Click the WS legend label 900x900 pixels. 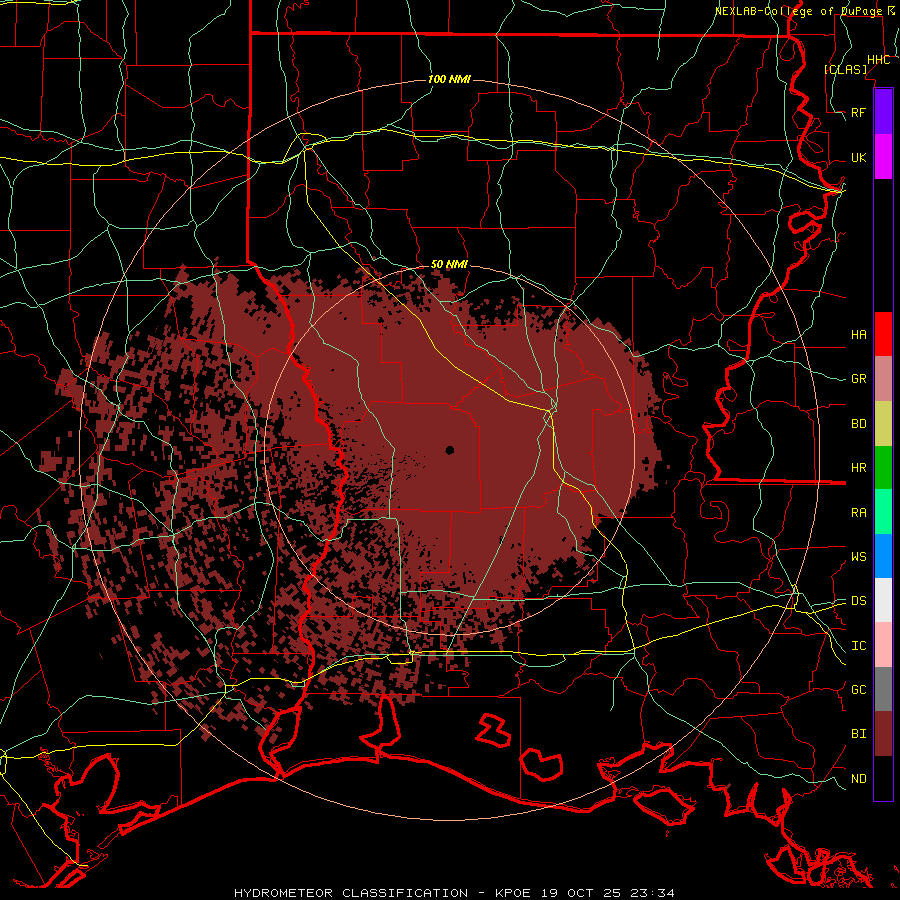[859, 557]
